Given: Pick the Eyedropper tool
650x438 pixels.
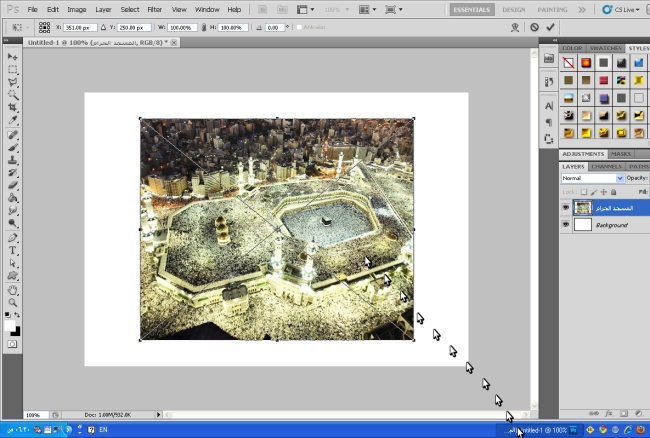Looking at the screenshot, I should [x=13, y=121].
